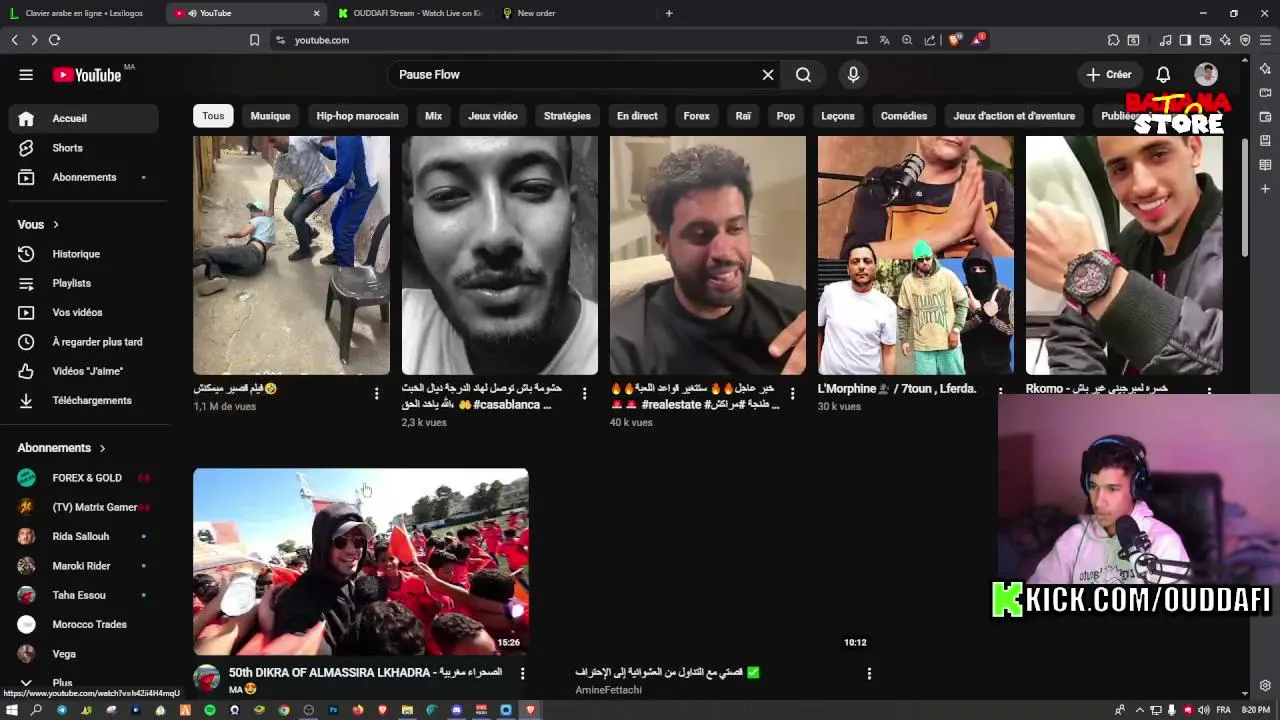Click the YouTube logo
The width and height of the screenshot is (1280, 720).
(x=87, y=75)
